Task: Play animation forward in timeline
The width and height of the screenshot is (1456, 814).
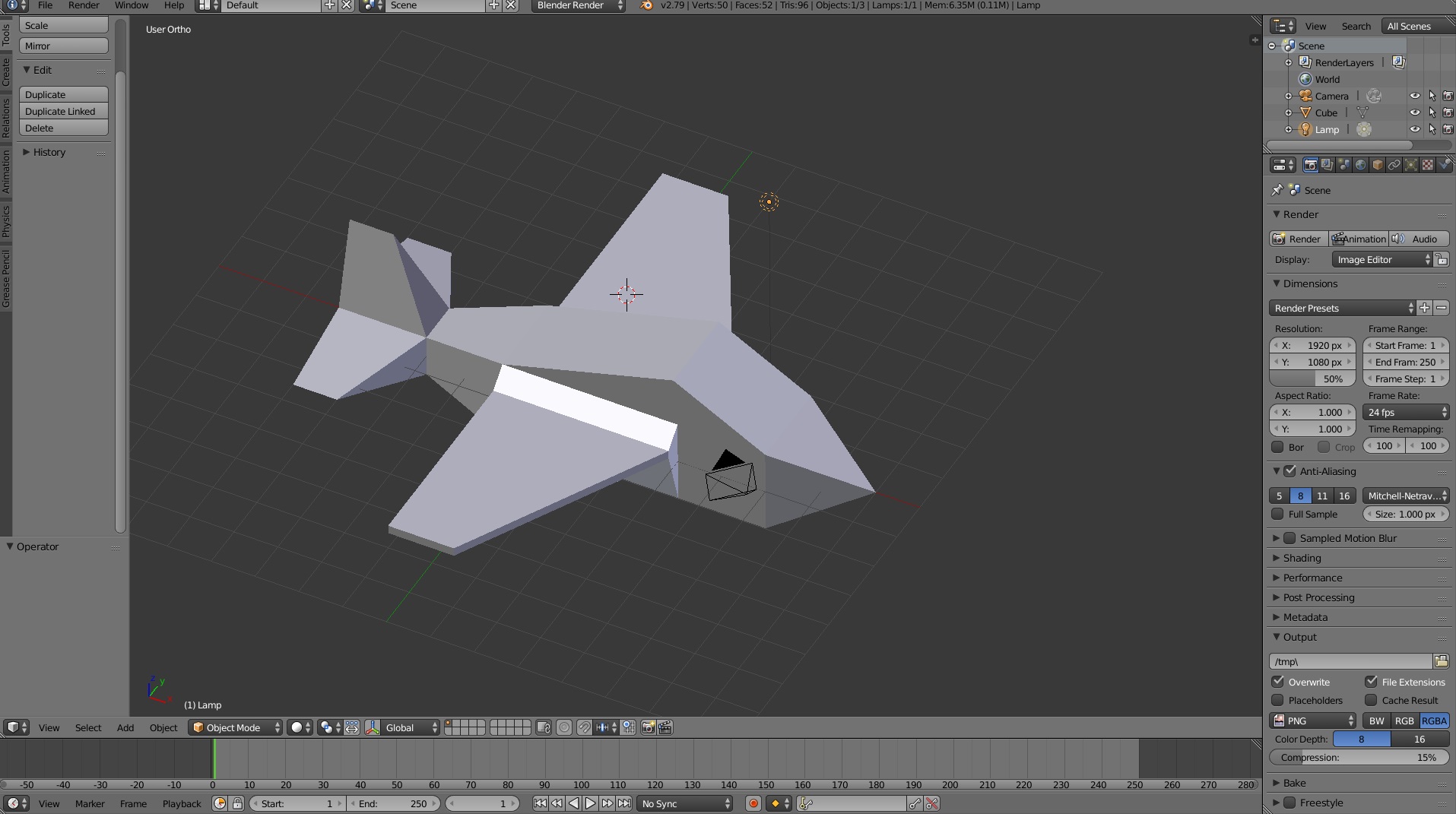Action: 590,803
